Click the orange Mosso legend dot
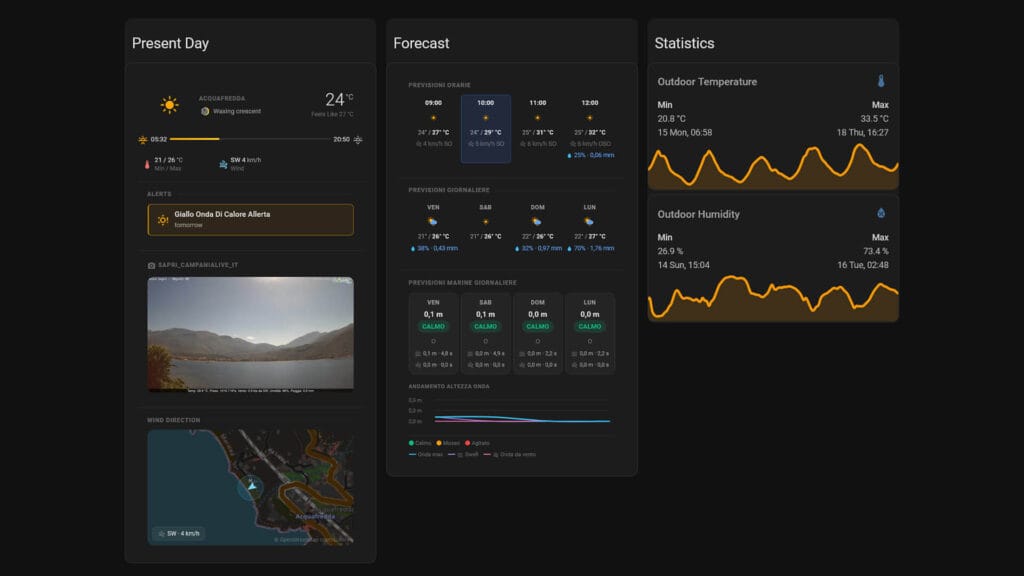Image resolution: width=1024 pixels, height=576 pixels. [x=439, y=443]
